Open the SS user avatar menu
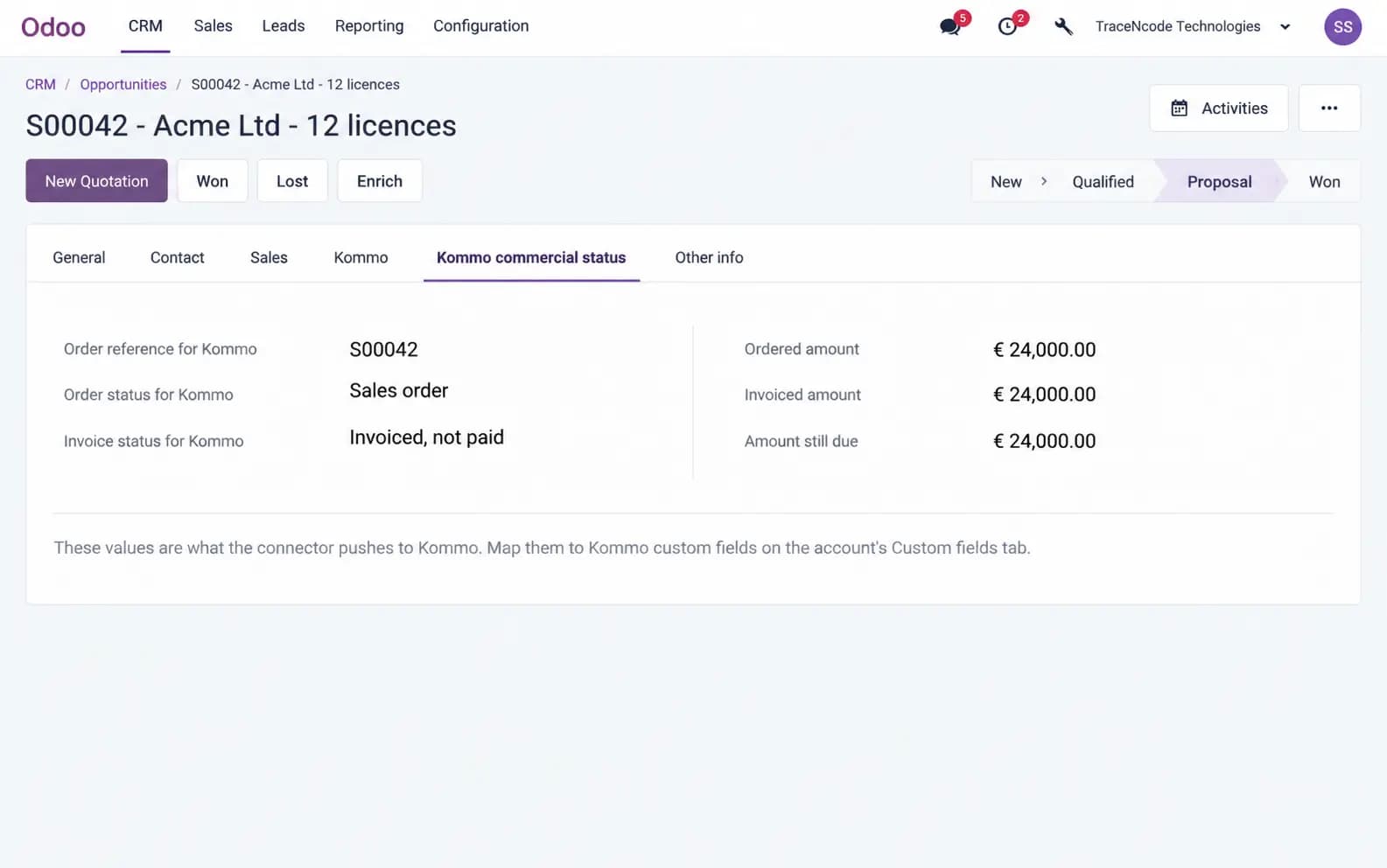The image size is (1387, 868). tap(1342, 27)
